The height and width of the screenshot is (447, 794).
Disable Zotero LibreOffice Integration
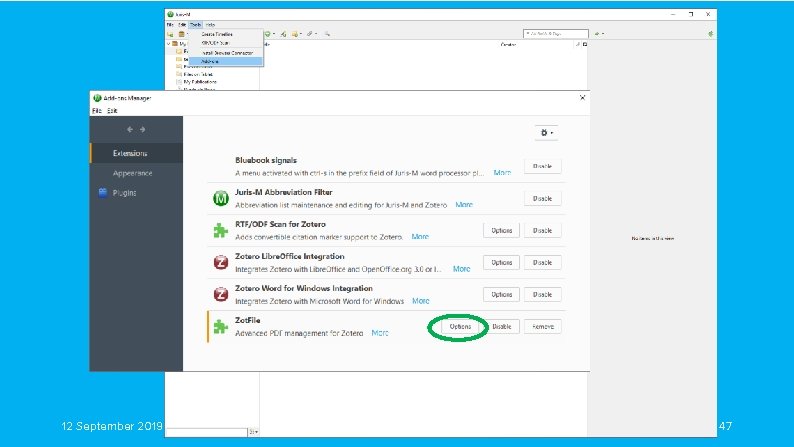coord(542,262)
